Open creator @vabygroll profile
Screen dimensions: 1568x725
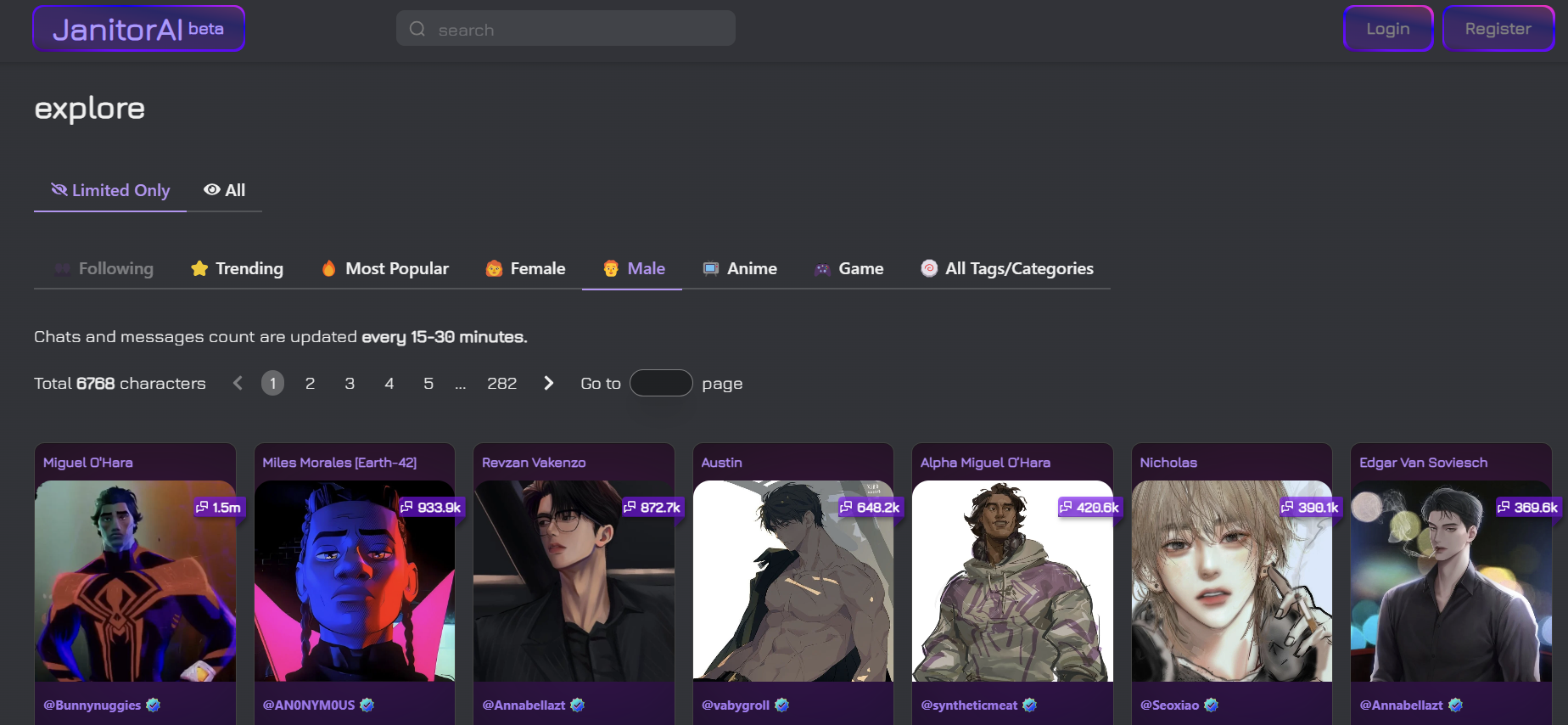point(736,705)
